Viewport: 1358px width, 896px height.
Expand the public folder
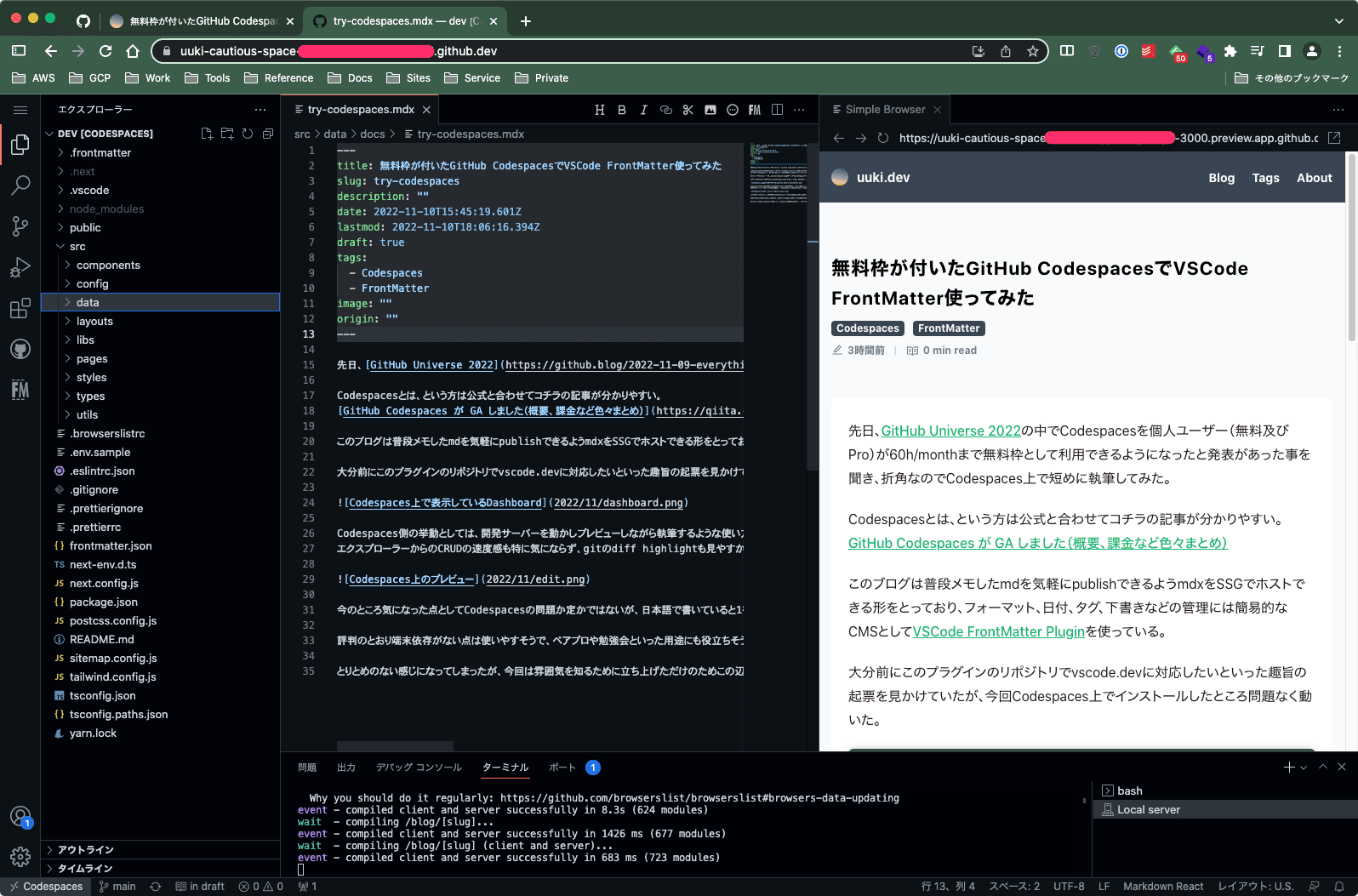tap(160, 228)
